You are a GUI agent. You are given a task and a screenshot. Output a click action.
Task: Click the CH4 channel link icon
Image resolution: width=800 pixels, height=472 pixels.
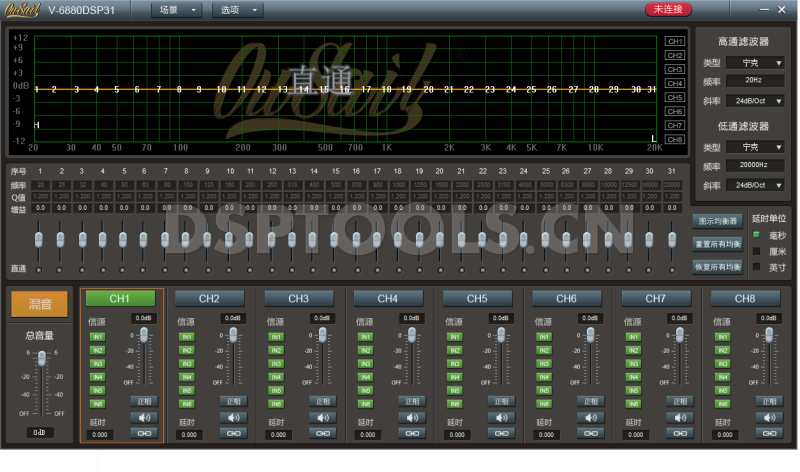(412, 433)
